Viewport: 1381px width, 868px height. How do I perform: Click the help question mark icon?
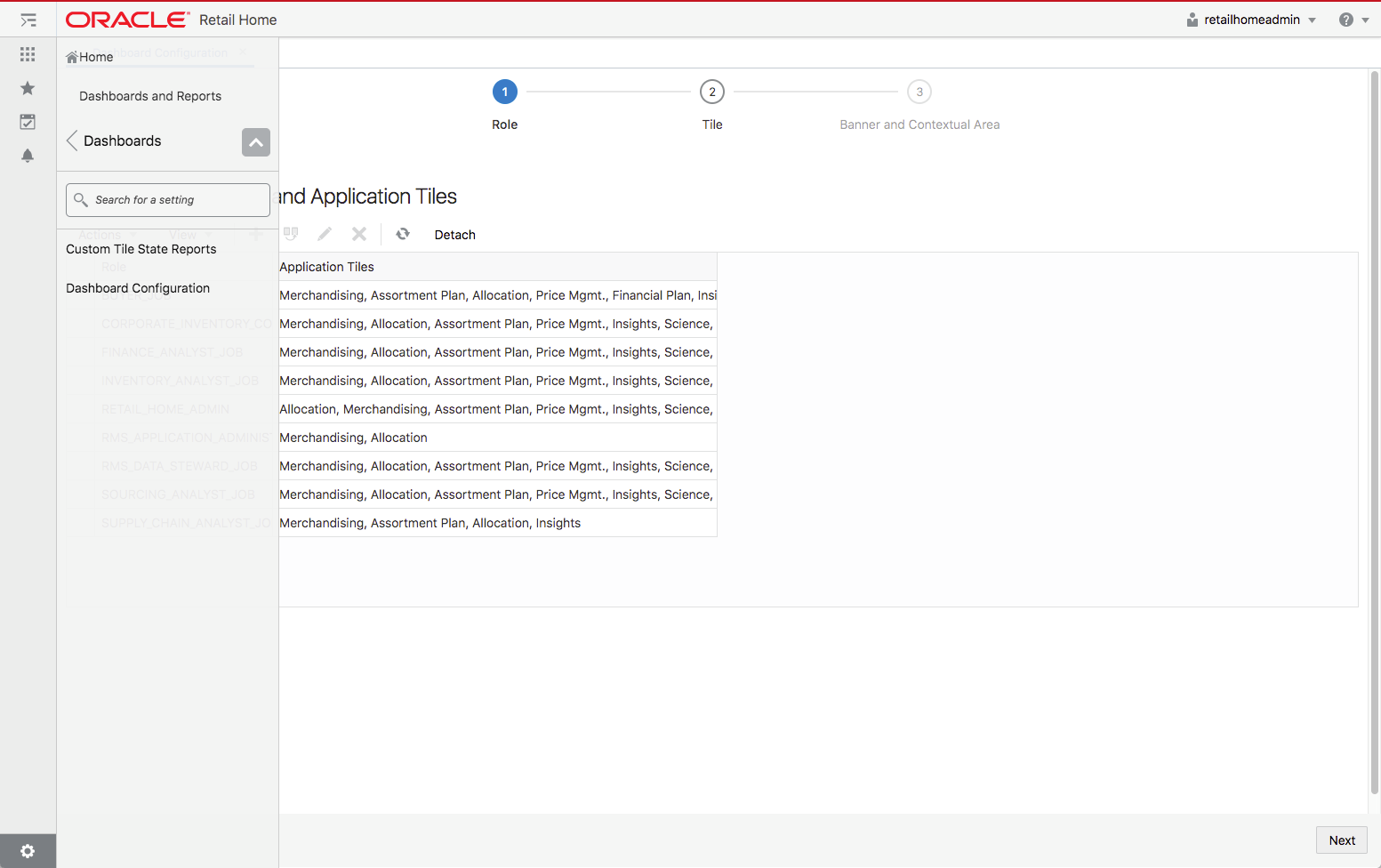[1345, 19]
